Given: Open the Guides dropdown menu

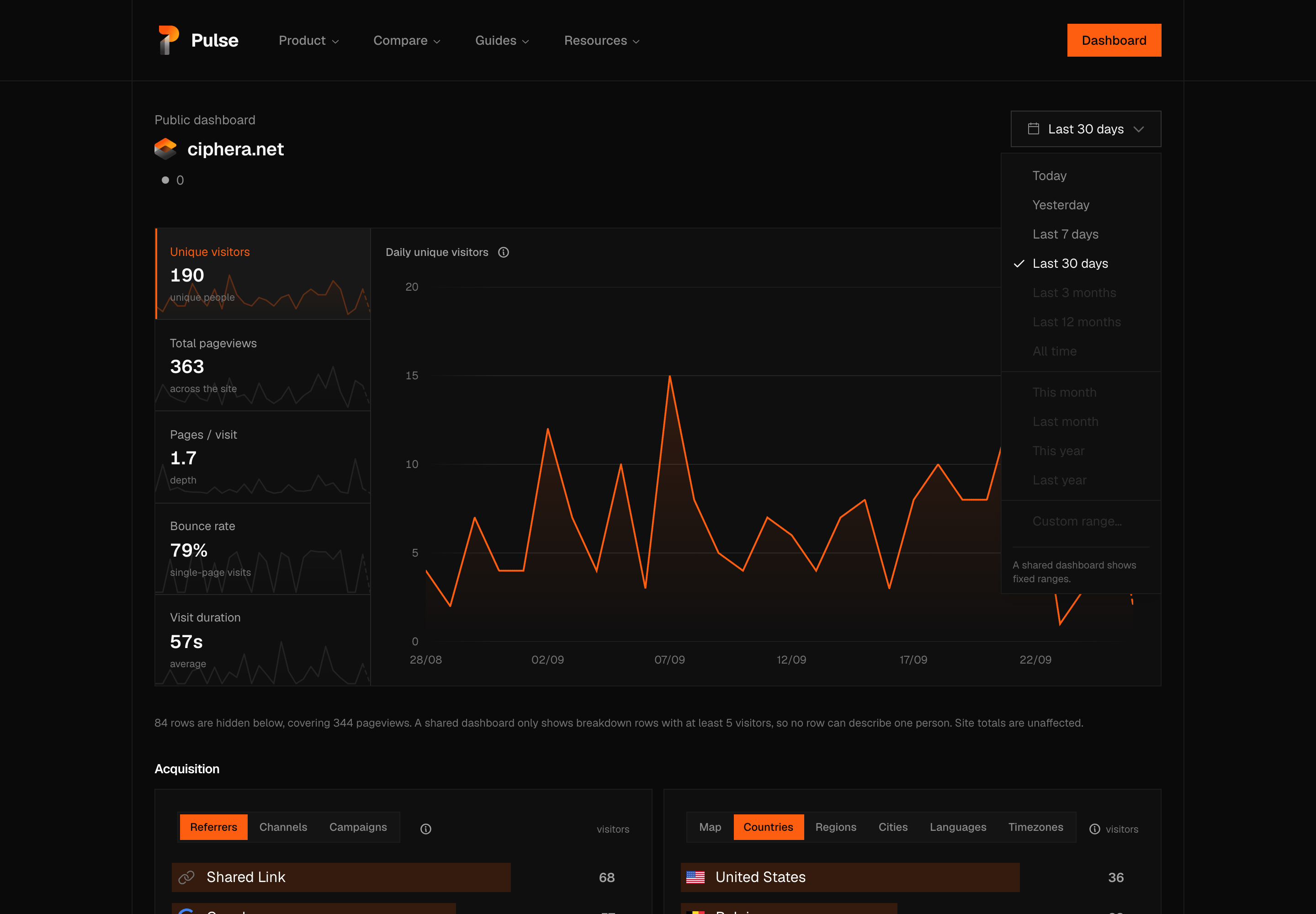Looking at the screenshot, I should click(x=502, y=41).
